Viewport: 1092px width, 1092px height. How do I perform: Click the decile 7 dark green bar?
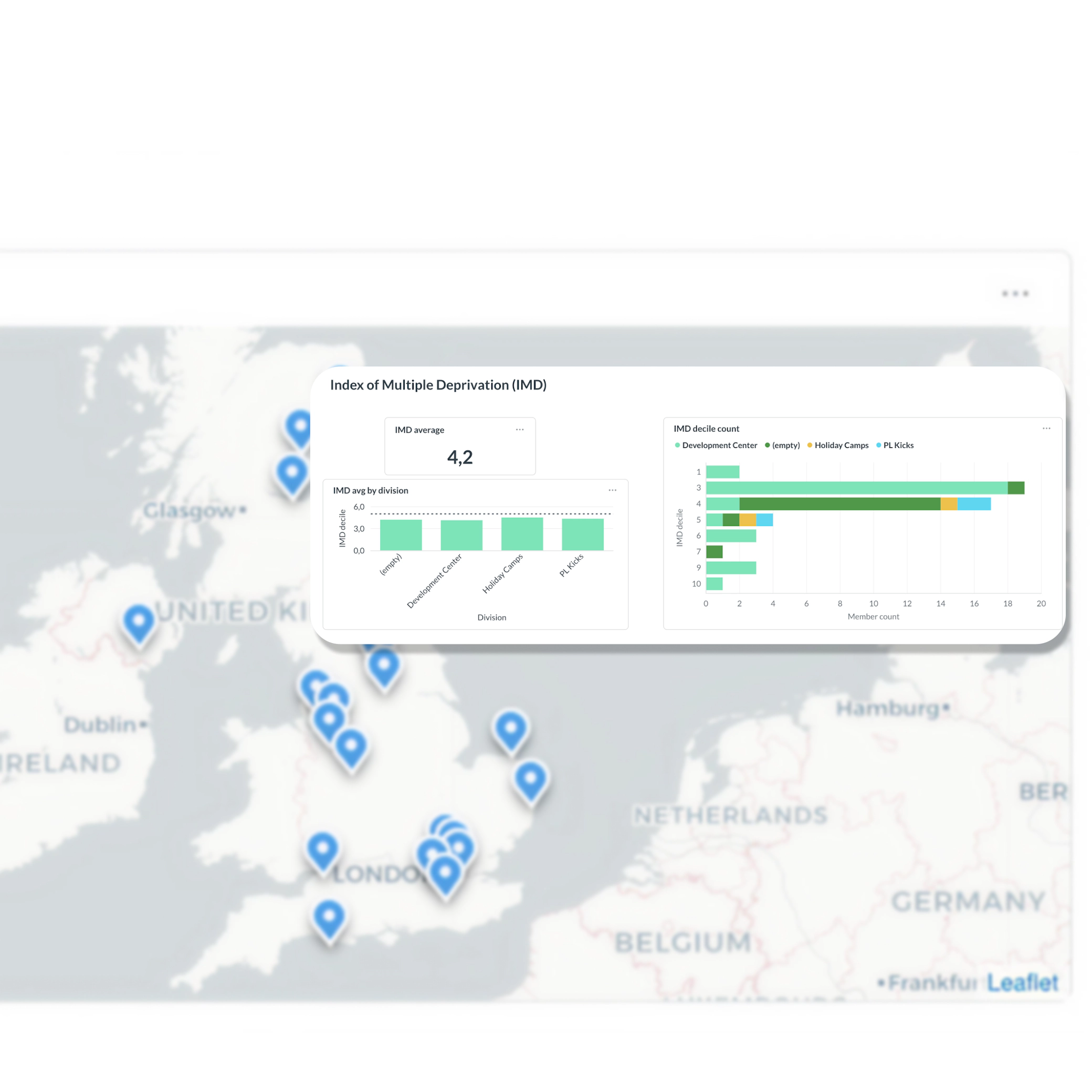714,552
